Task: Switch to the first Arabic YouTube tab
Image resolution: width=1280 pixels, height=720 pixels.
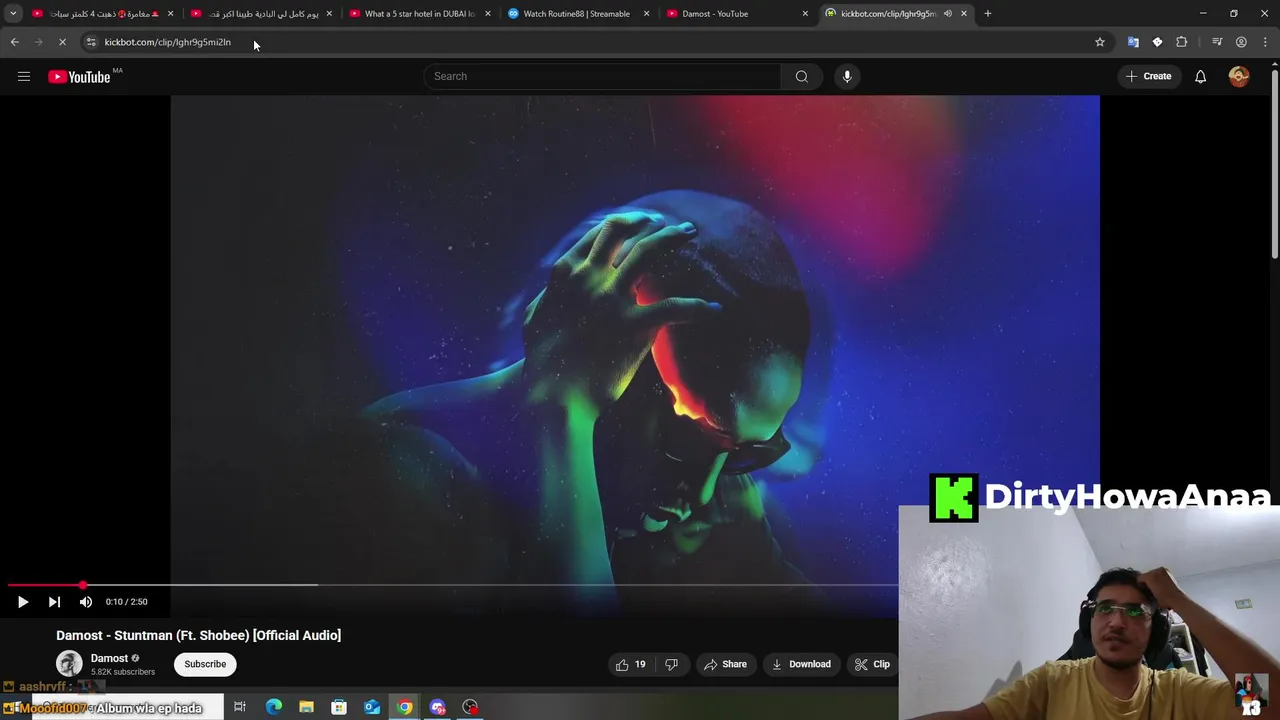Action: (103, 14)
